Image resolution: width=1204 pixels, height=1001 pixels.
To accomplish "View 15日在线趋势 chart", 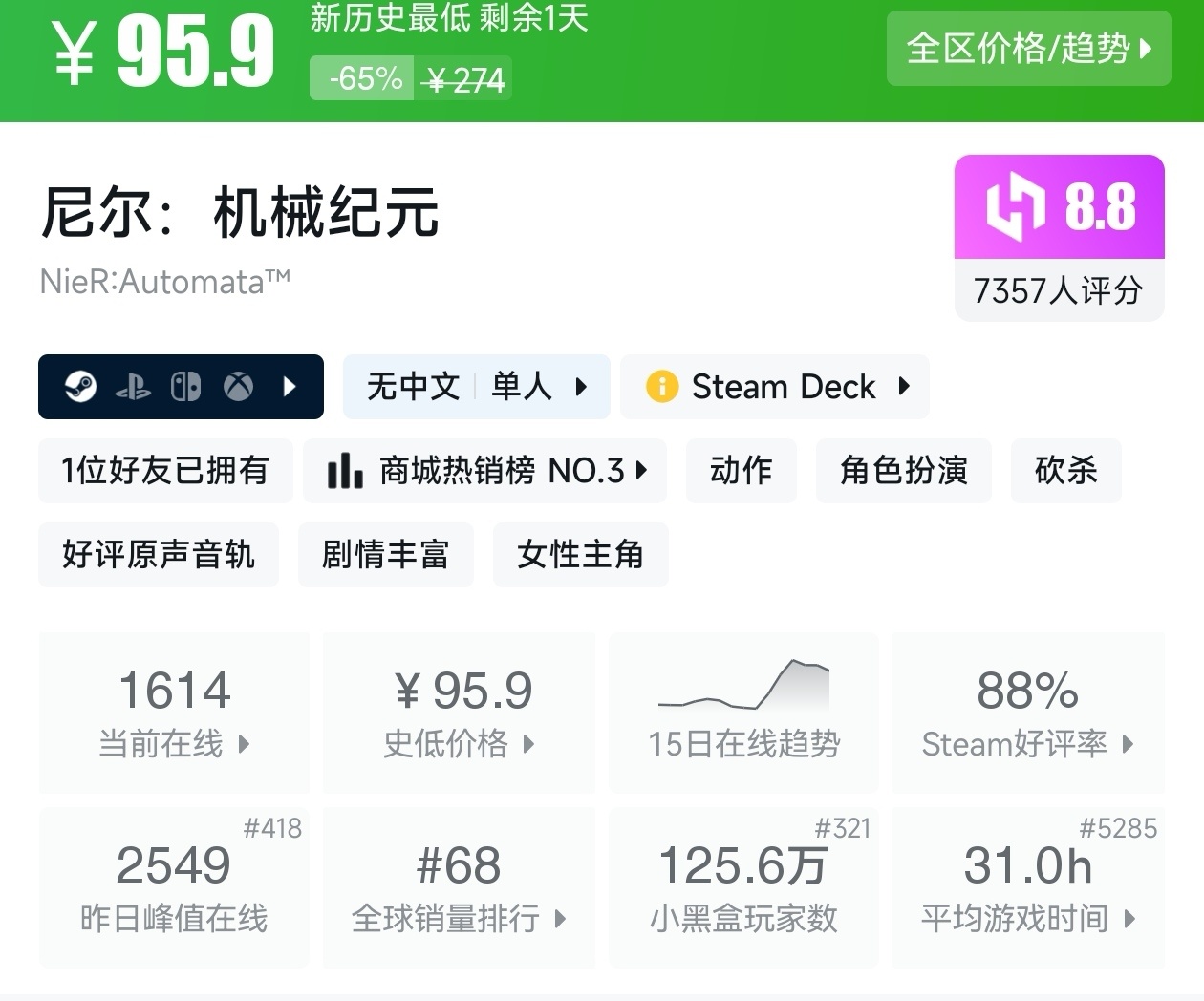I will click(743, 713).
